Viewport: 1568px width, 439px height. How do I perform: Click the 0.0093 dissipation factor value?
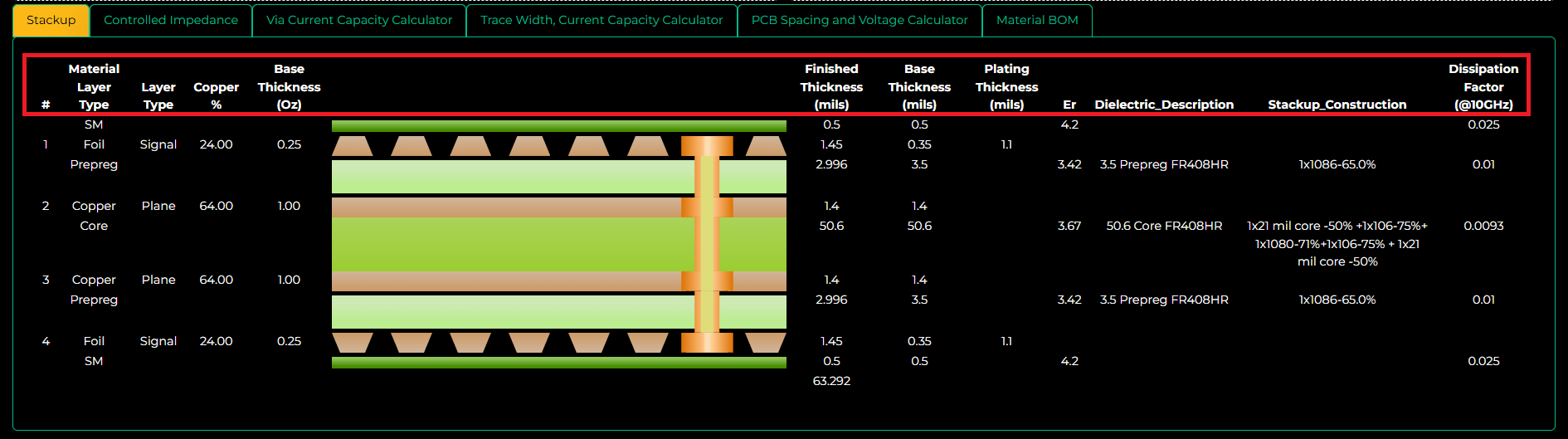click(x=1483, y=226)
